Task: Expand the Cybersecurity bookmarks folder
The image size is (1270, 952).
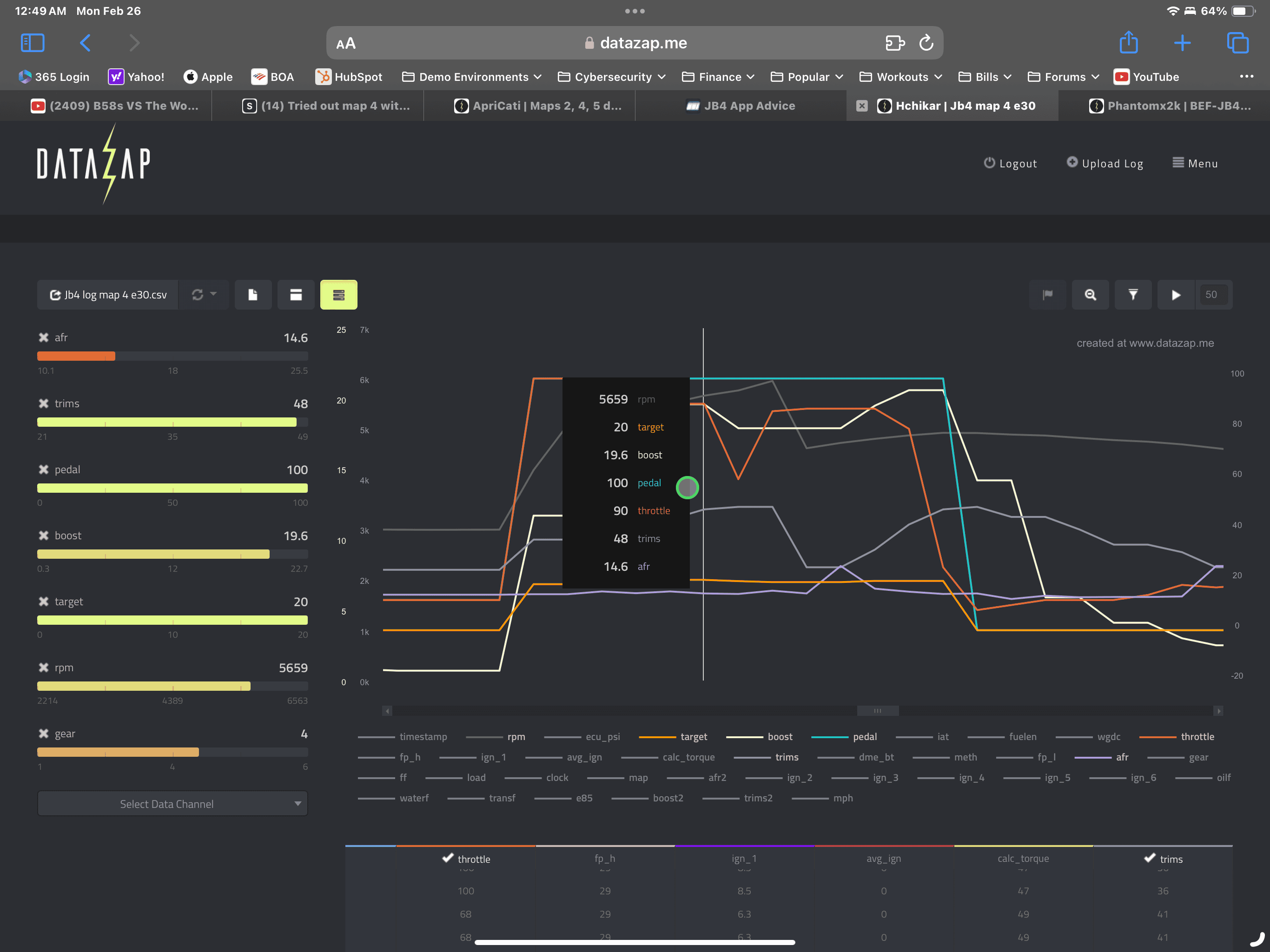Action: pos(611,77)
